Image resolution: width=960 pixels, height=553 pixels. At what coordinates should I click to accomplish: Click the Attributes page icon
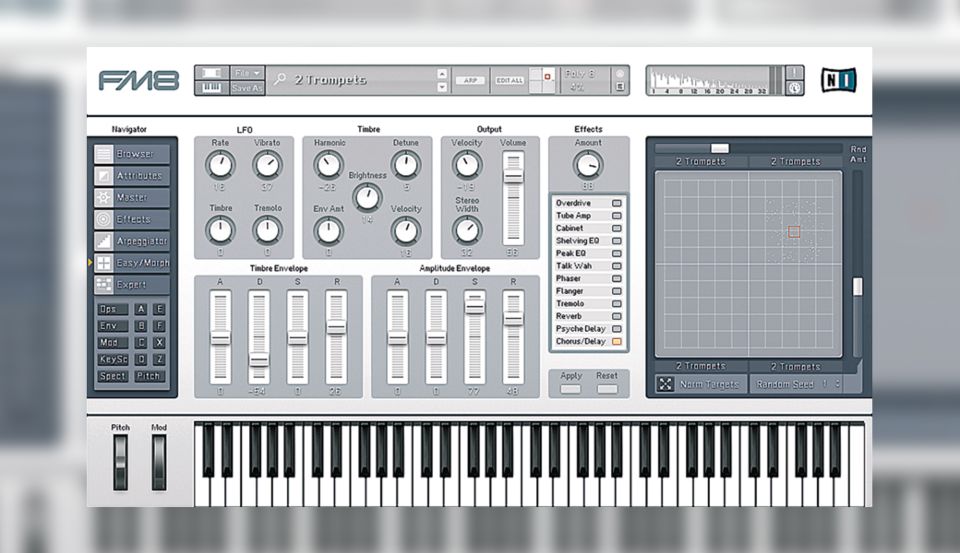(x=104, y=176)
